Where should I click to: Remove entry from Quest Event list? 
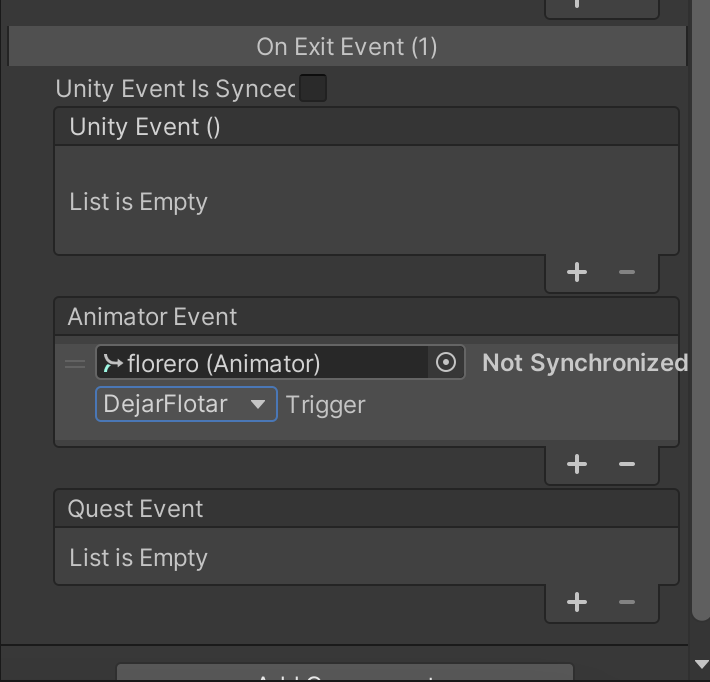pyautogui.click(x=627, y=602)
